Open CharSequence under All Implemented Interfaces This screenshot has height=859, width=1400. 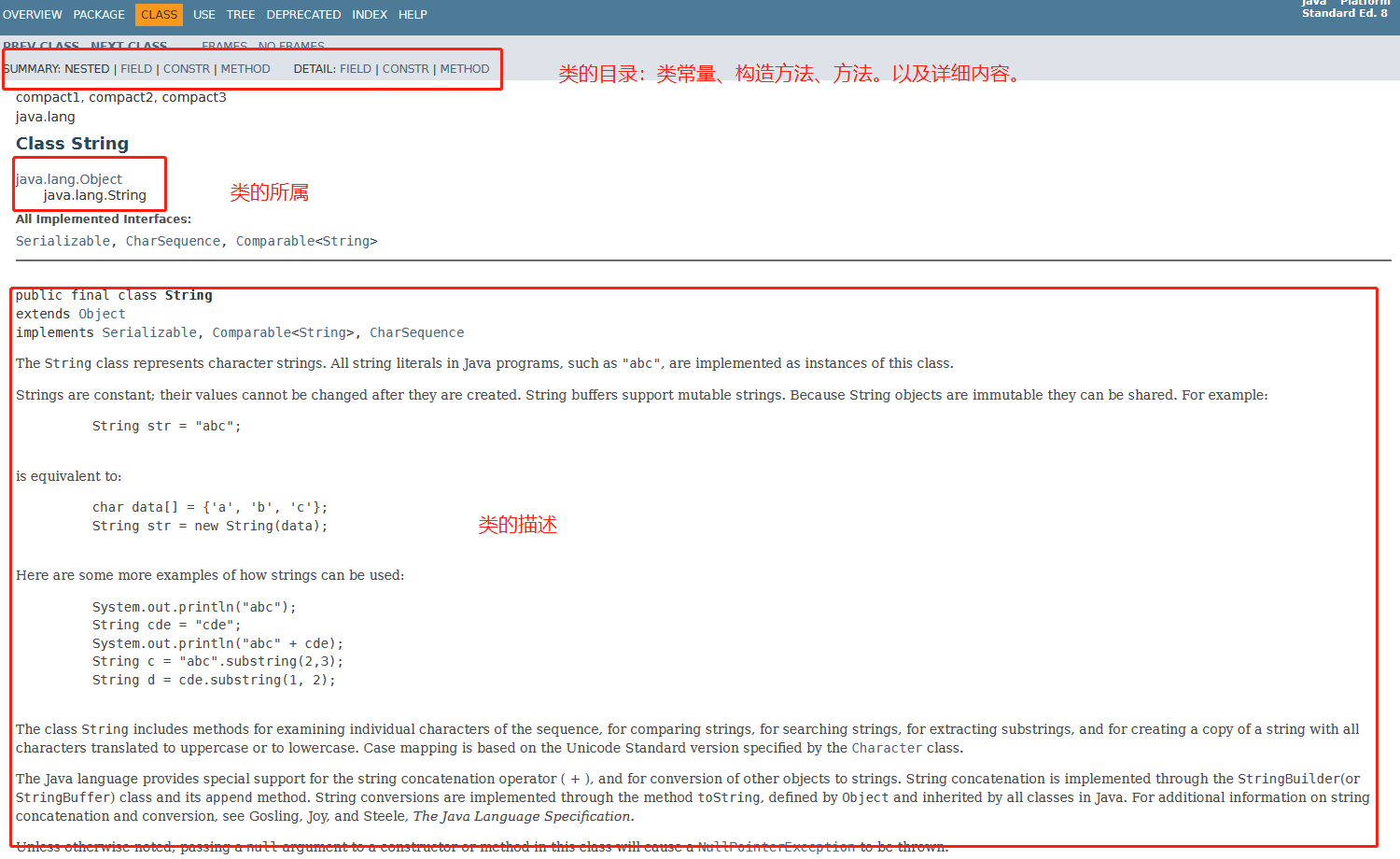(x=173, y=241)
